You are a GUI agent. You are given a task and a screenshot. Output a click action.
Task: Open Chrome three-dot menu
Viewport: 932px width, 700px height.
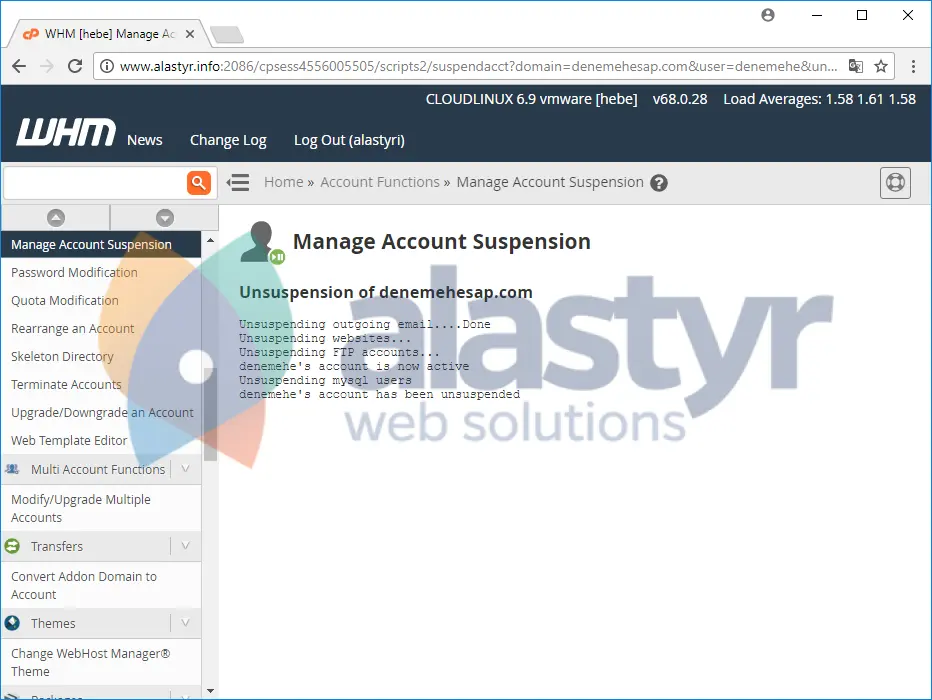914,66
